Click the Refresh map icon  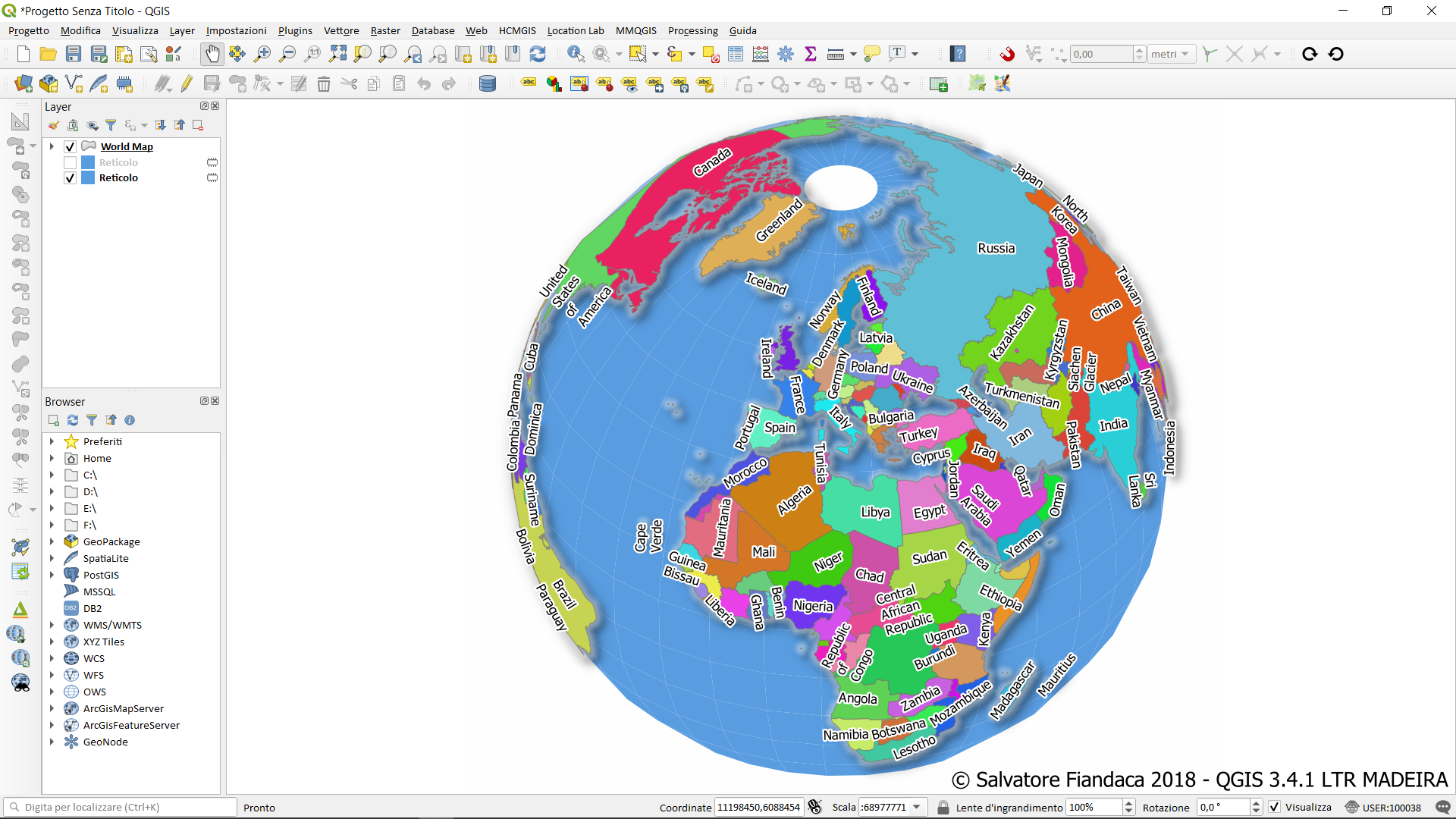538,54
